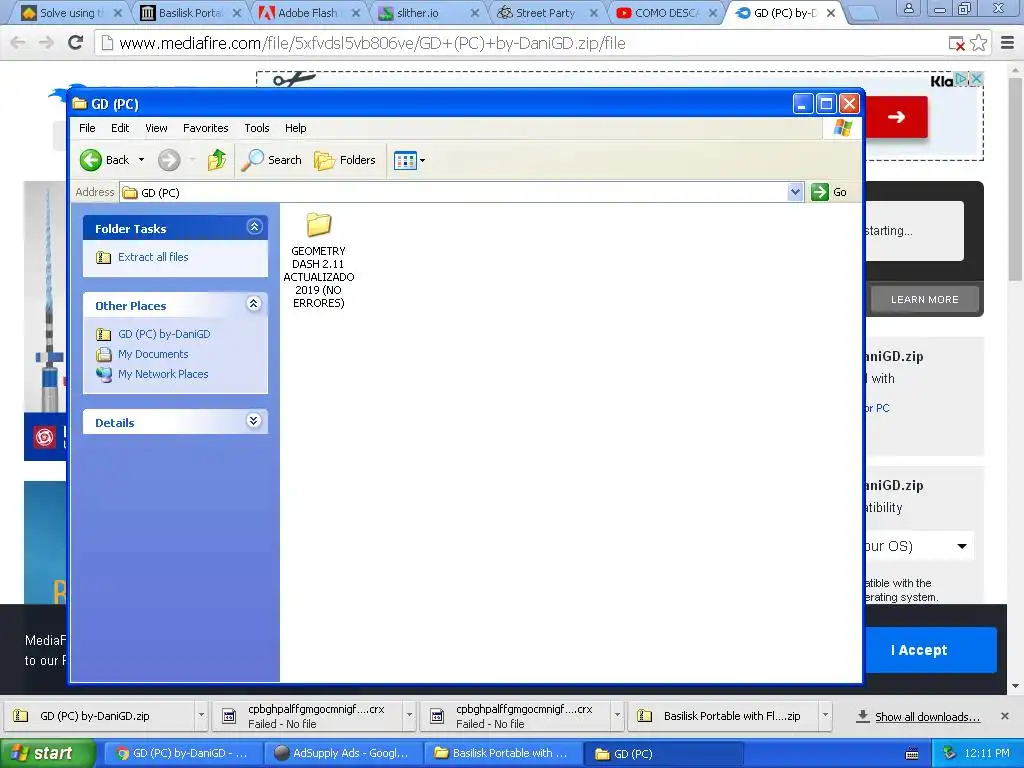Click the I Accept button
Image resolution: width=1024 pixels, height=768 pixels.
(931, 650)
